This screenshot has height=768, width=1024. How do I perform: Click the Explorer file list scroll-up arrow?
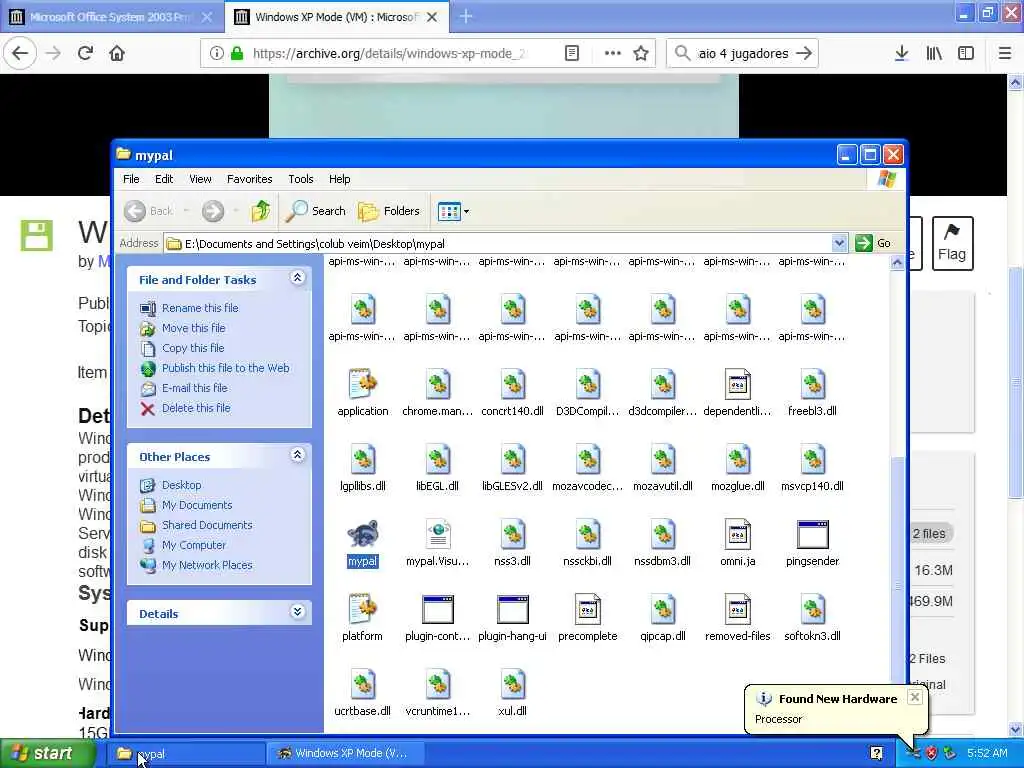coord(897,263)
